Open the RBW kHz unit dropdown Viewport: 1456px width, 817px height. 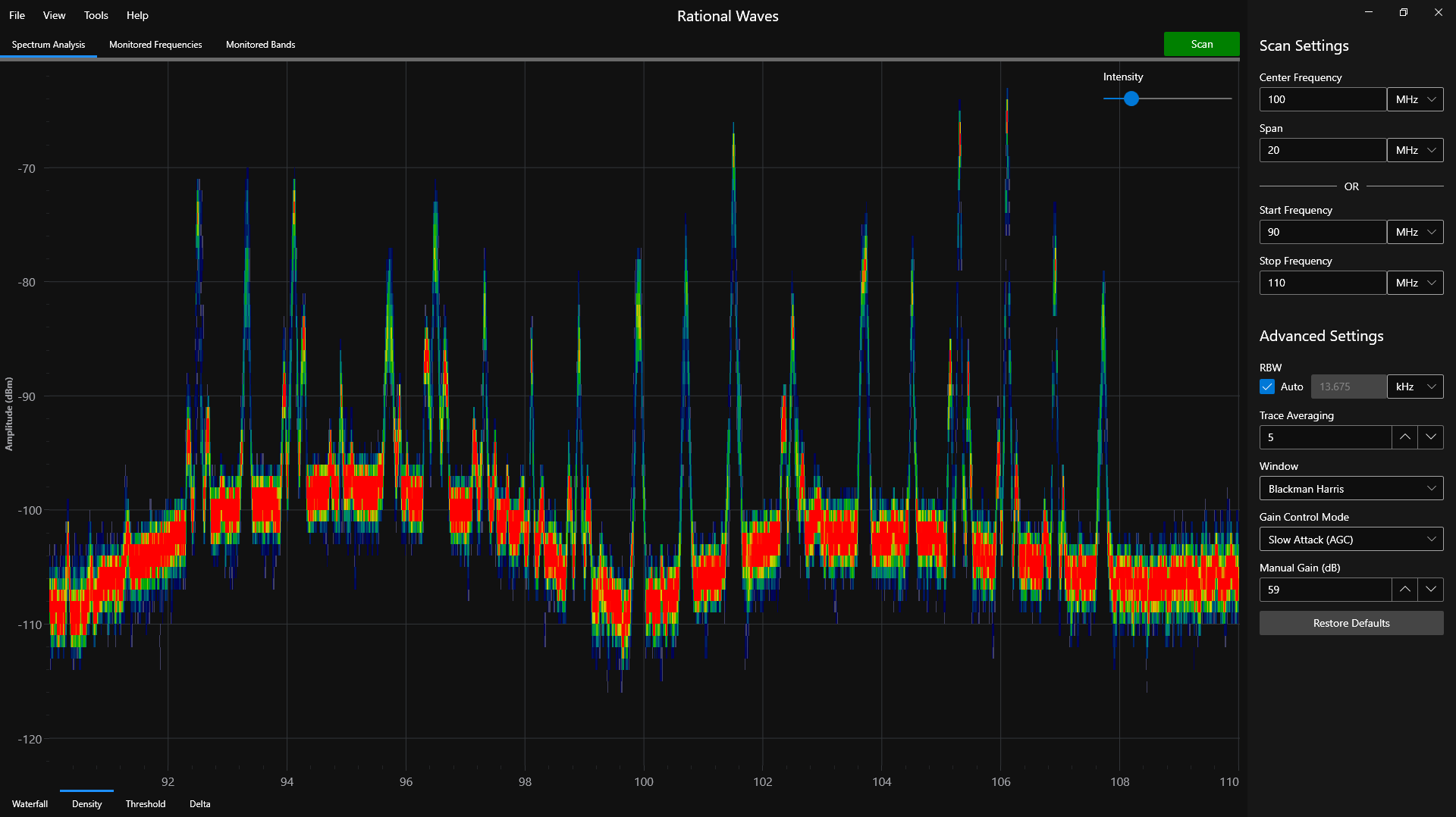point(1415,387)
